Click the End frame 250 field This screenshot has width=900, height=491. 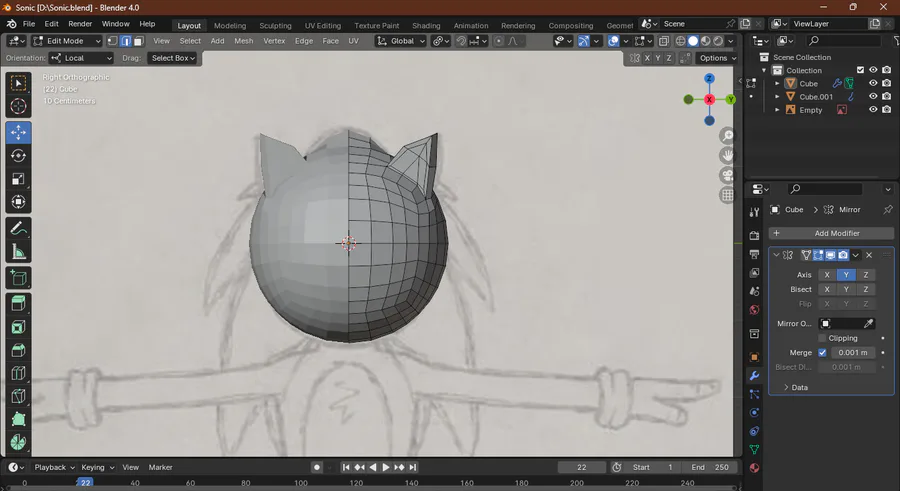pos(709,467)
